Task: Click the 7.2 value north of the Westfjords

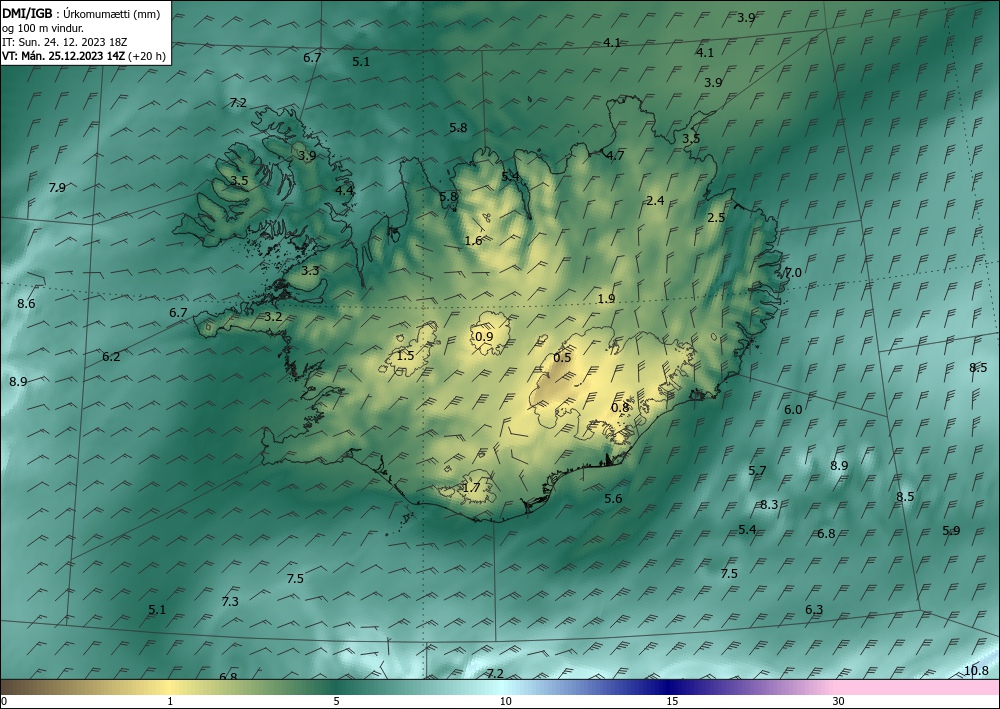Action: coord(238,103)
